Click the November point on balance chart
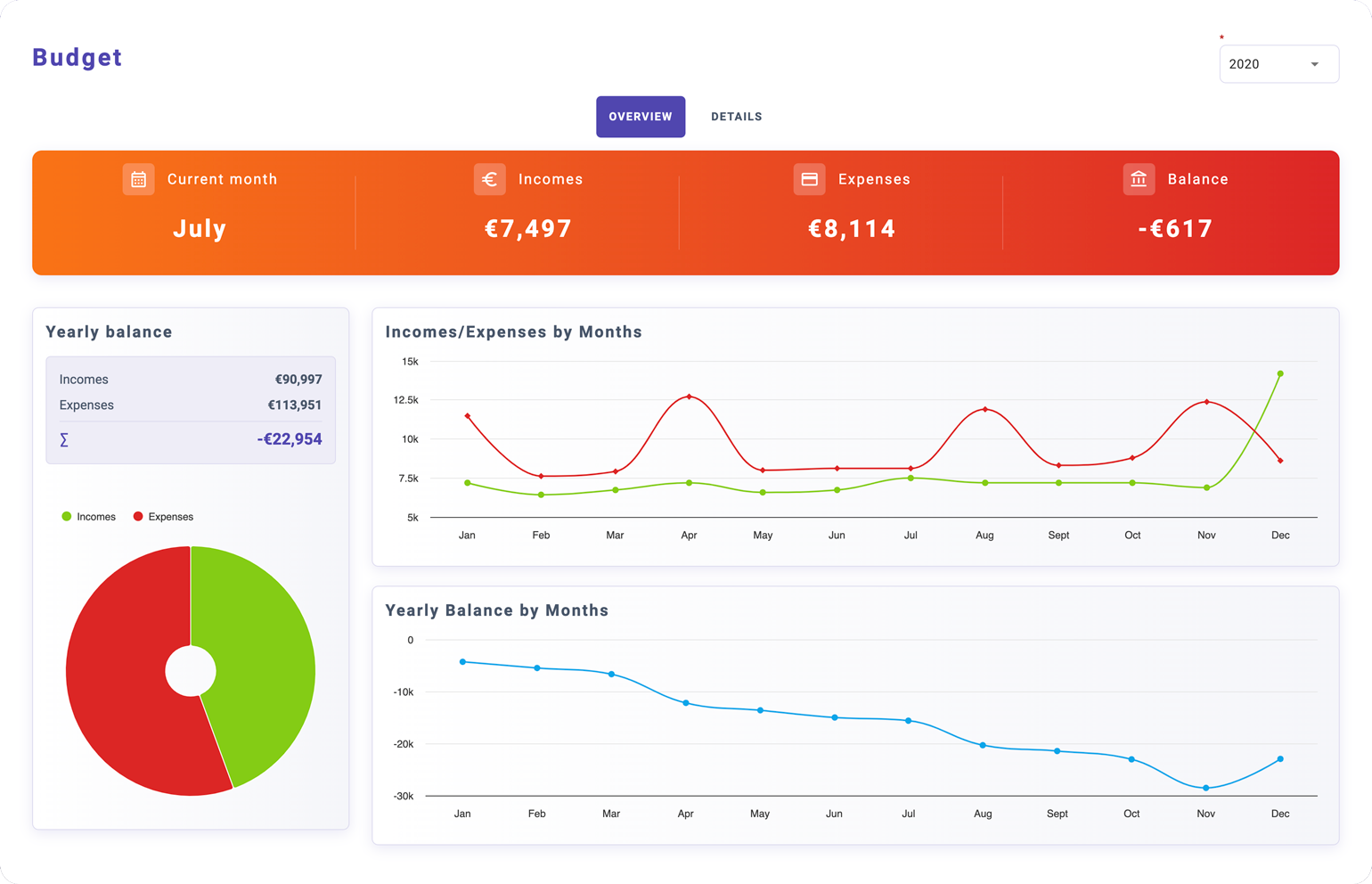Viewport: 1372px width, 884px height. pos(1206,788)
